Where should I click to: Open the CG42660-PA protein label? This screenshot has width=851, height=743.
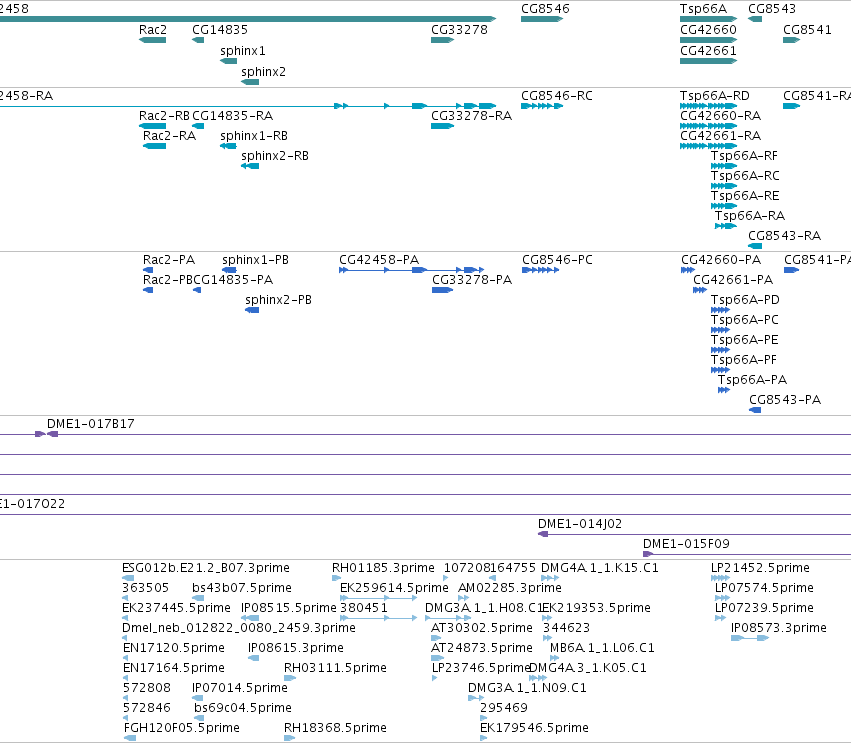[x=721, y=261]
